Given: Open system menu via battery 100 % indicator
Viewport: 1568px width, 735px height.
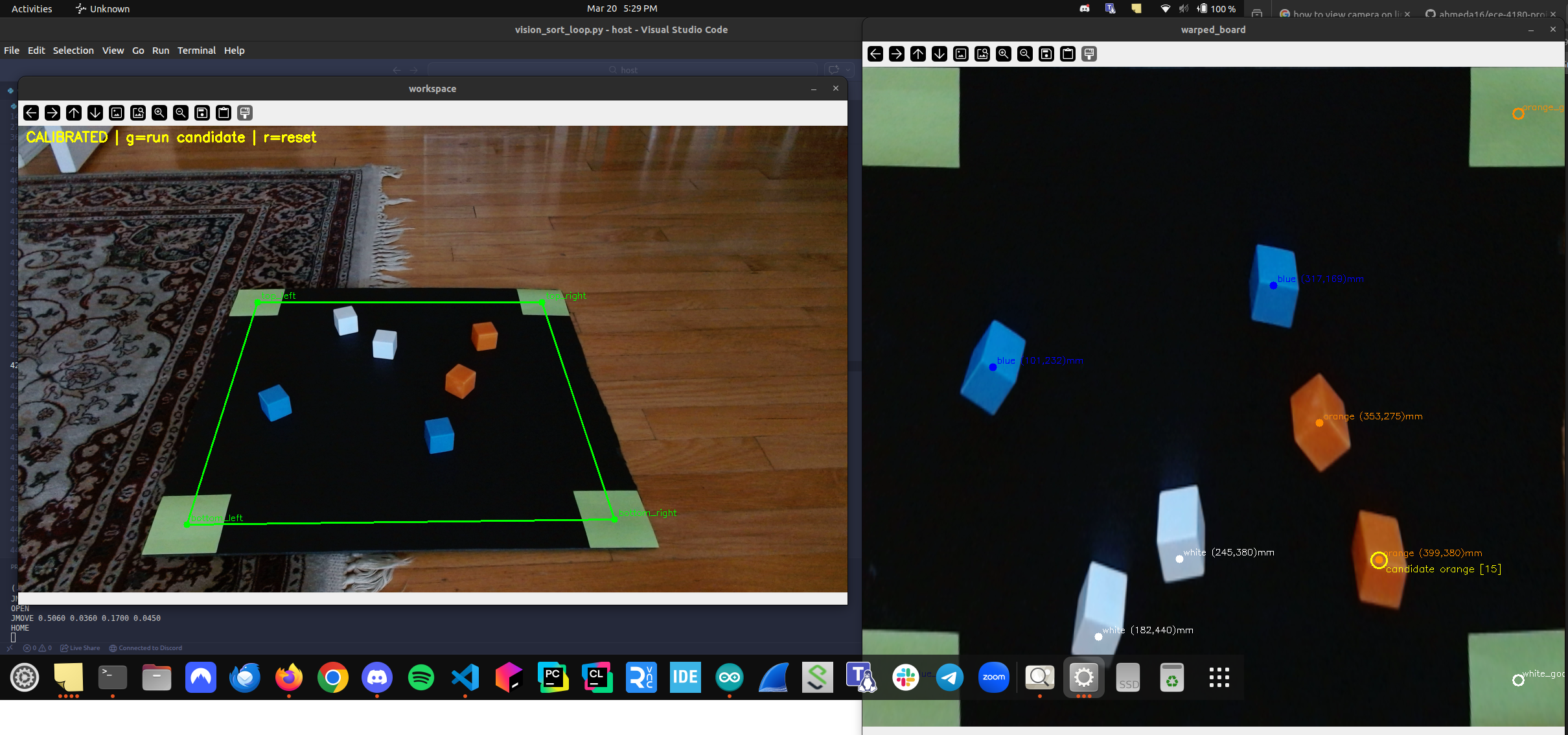Looking at the screenshot, I should click(x=1217, y=8).
